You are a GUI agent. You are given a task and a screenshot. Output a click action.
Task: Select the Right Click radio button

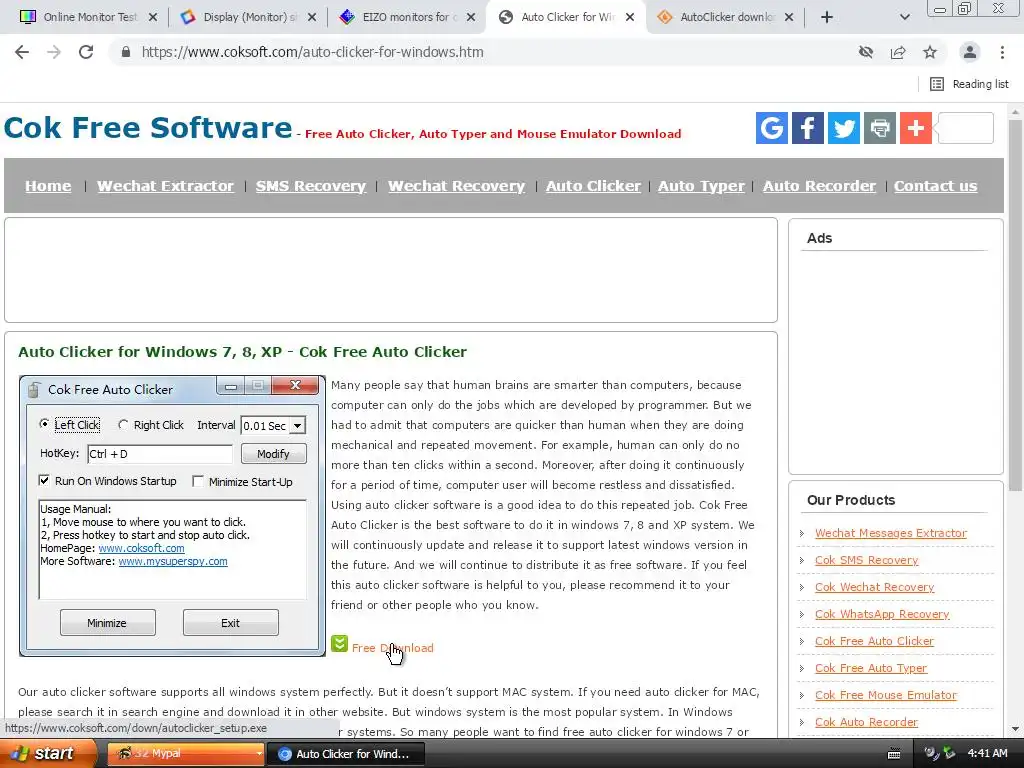(123, 424)
